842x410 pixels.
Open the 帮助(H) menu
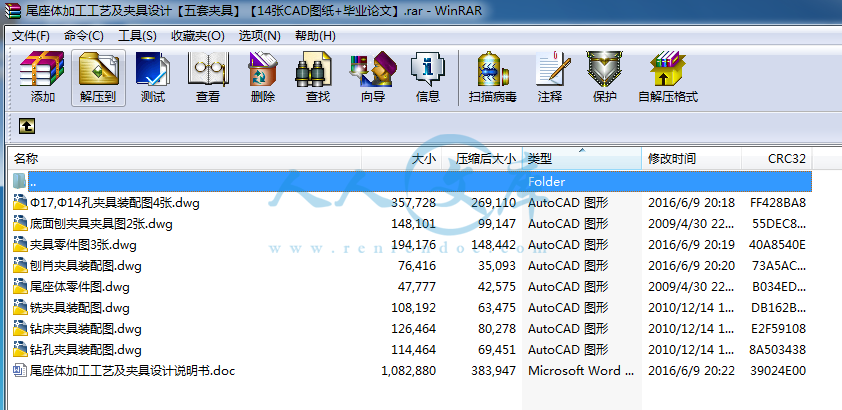(x=315, y=36)
